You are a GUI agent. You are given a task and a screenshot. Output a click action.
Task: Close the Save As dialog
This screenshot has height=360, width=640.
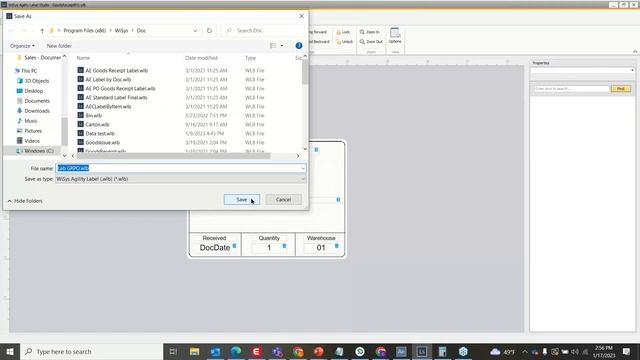(x=302, y=16)
